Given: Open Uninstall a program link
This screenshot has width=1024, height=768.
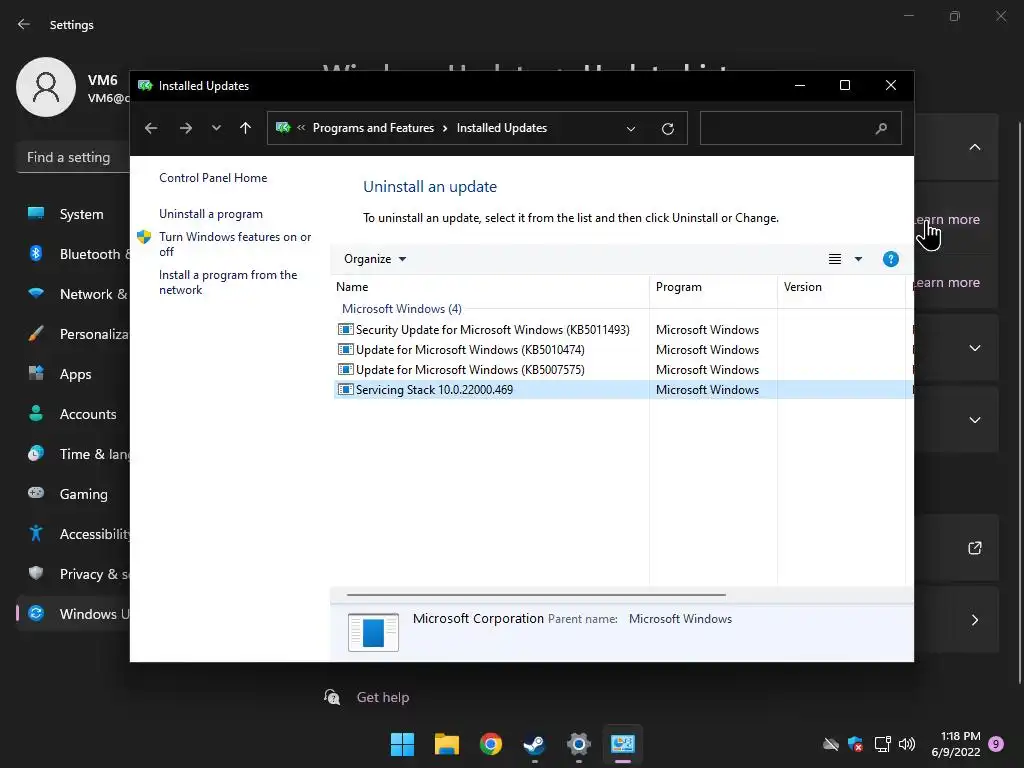Looking at the screenshot, I should coord(211,214).
